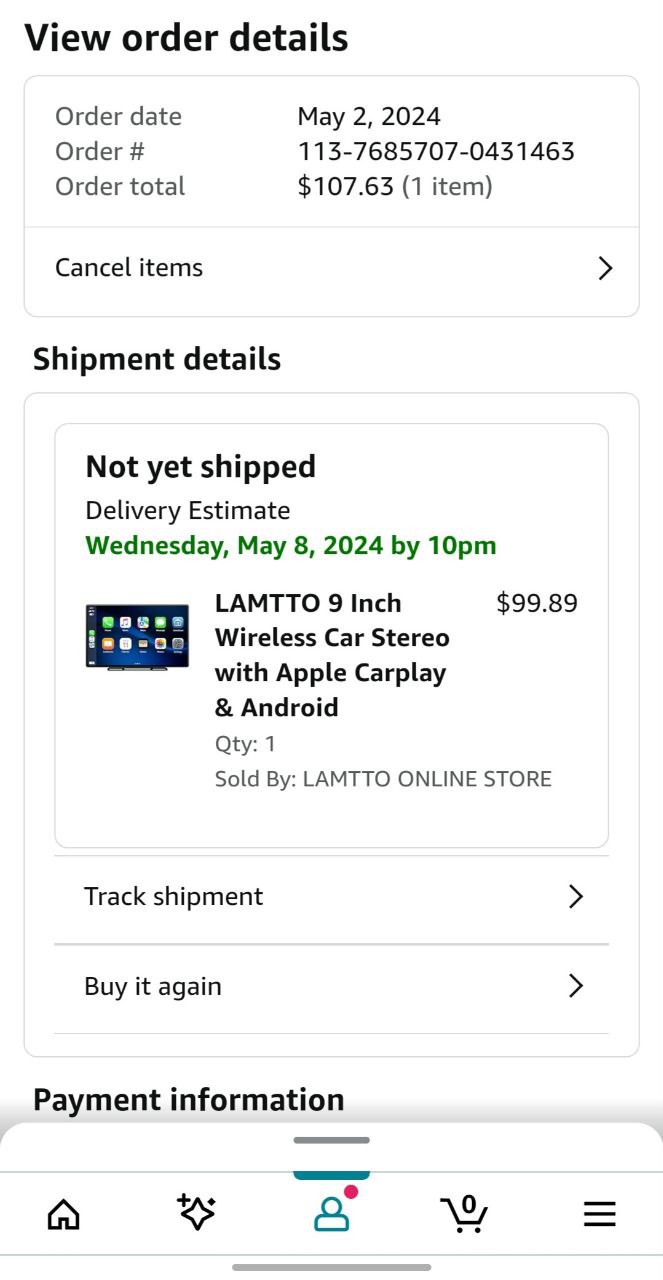Tap LAMTTO ONLINE STORE seller name
The image size is (663, 1280).
[x=426, y=779]
